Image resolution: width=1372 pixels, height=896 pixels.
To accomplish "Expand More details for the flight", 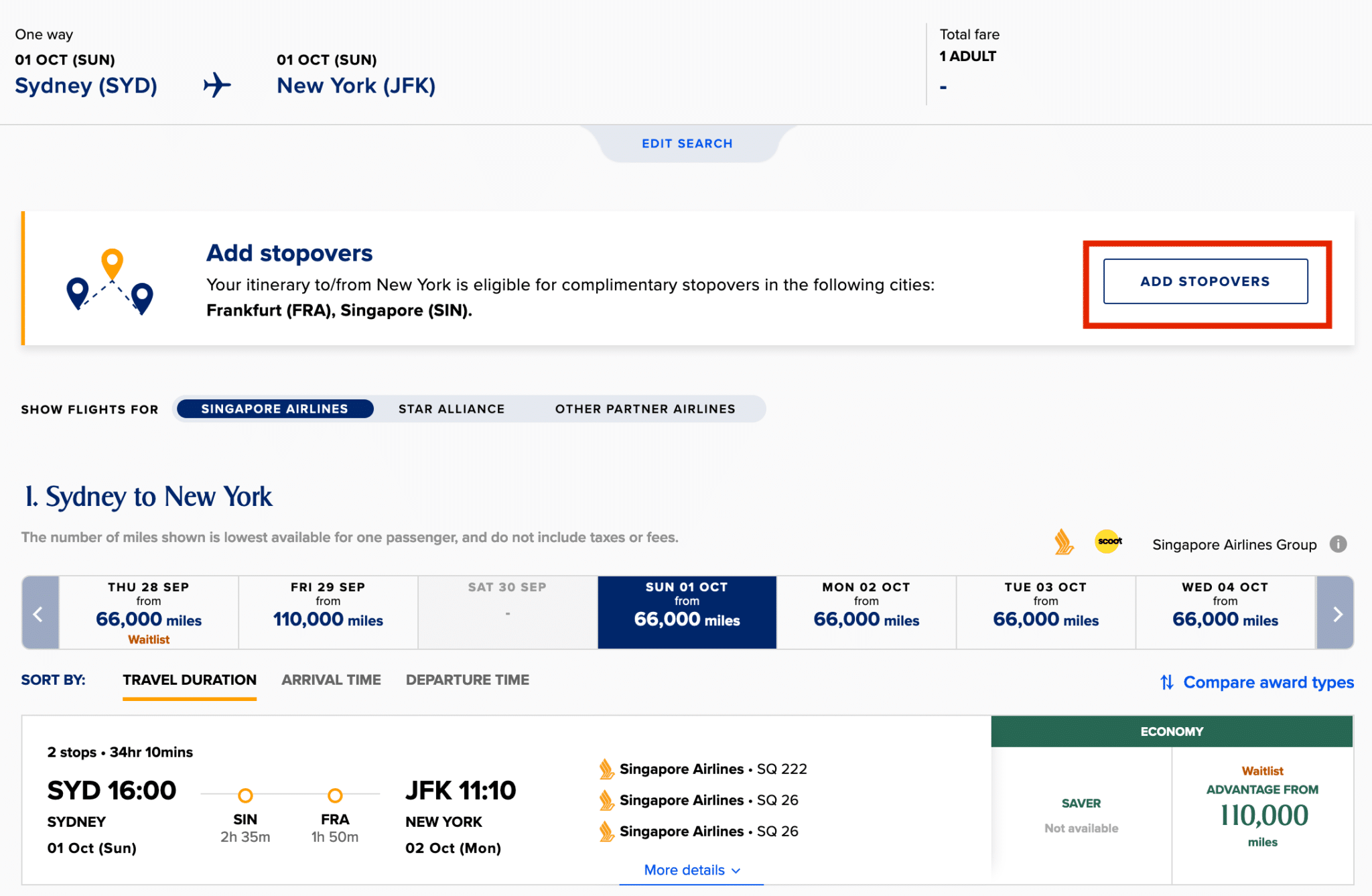I will pos(691,870).
